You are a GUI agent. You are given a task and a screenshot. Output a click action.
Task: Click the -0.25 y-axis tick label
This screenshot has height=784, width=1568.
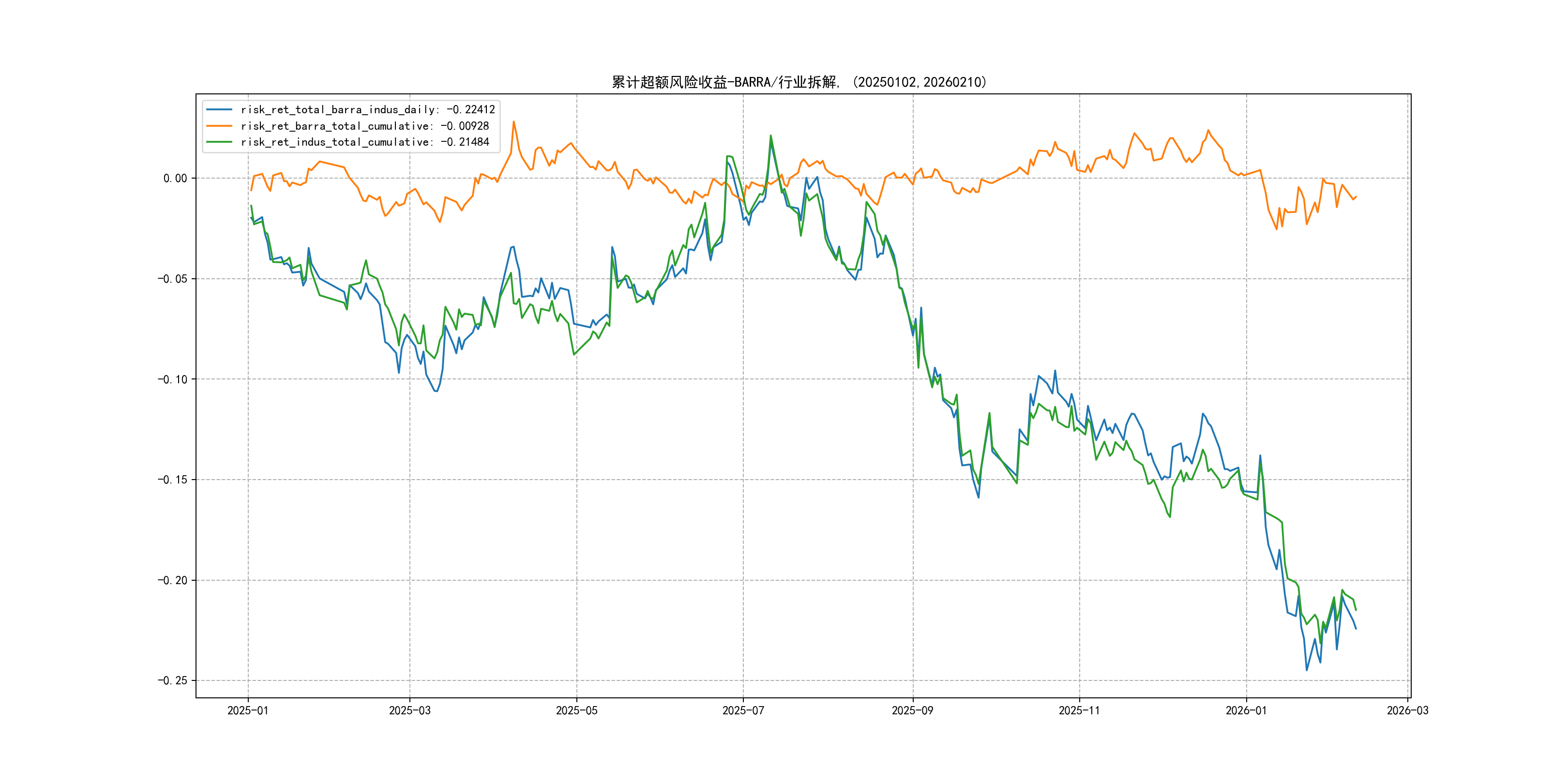click(x=172, y=680)
